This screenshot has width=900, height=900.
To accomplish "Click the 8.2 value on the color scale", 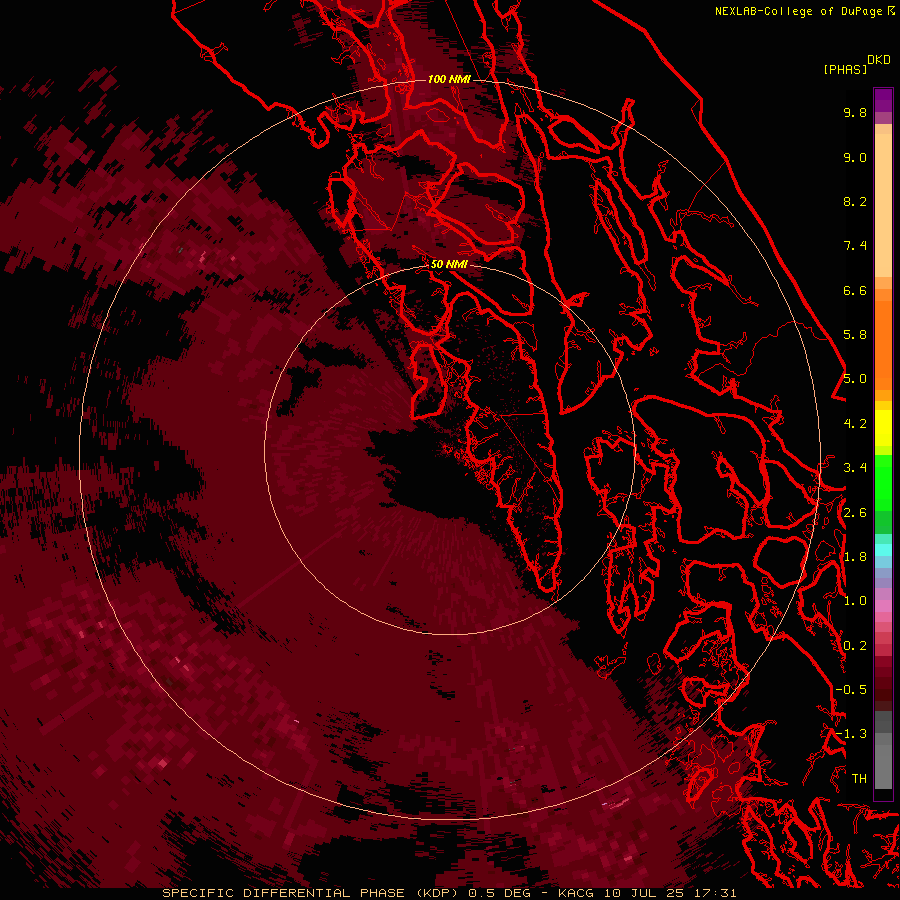I will (855, 201).
